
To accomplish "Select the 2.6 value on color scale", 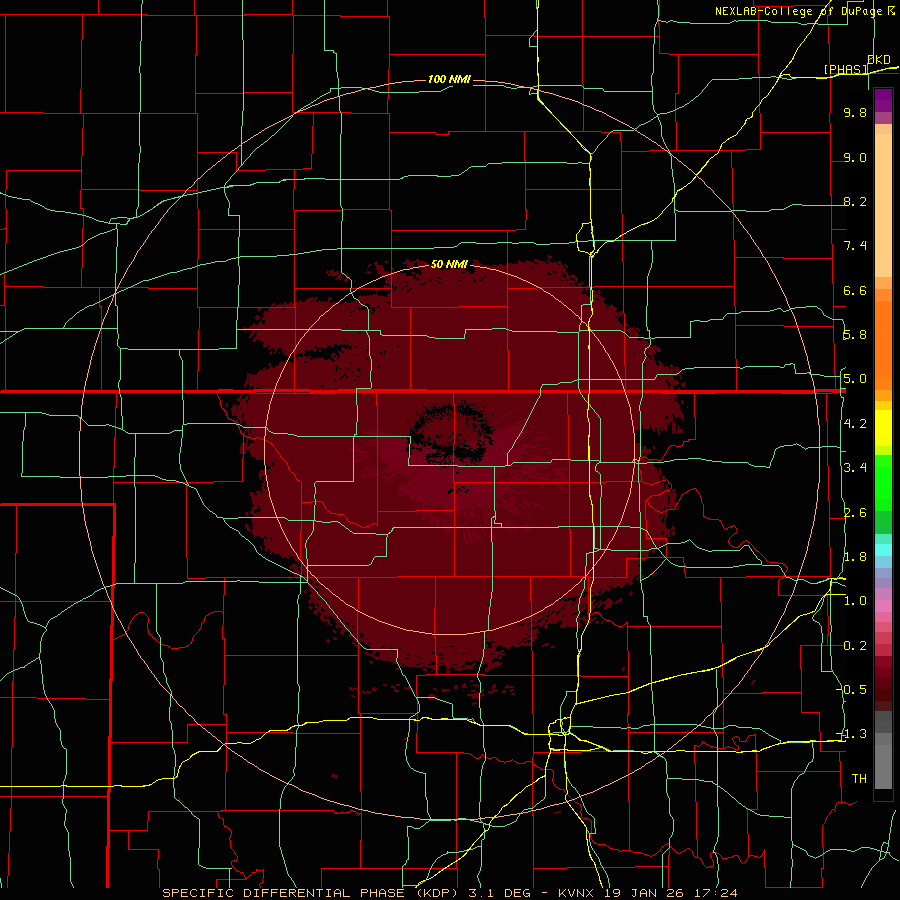I will click(x=855, y=513).
